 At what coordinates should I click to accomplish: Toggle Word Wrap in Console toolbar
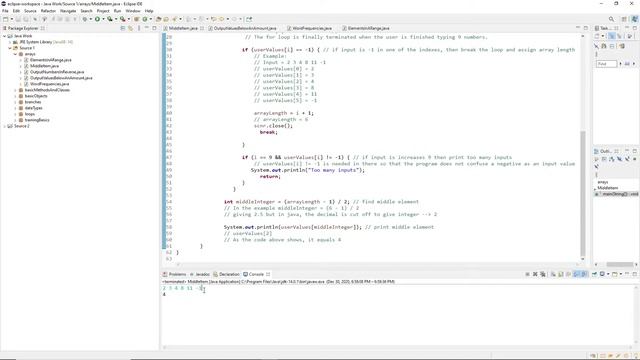568,274
